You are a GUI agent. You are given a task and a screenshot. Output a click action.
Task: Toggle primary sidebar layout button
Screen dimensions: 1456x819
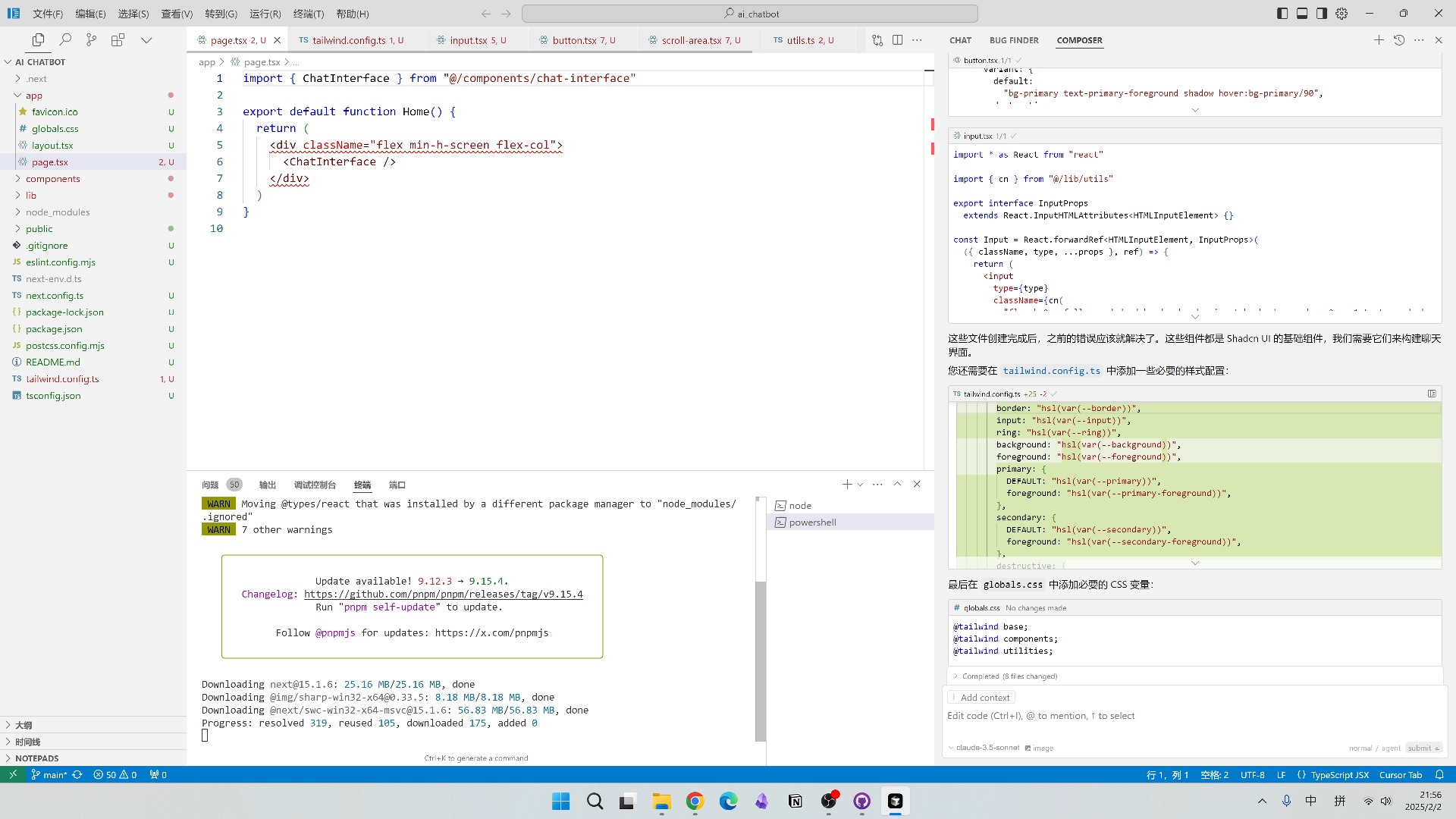tap(1282, 14)
